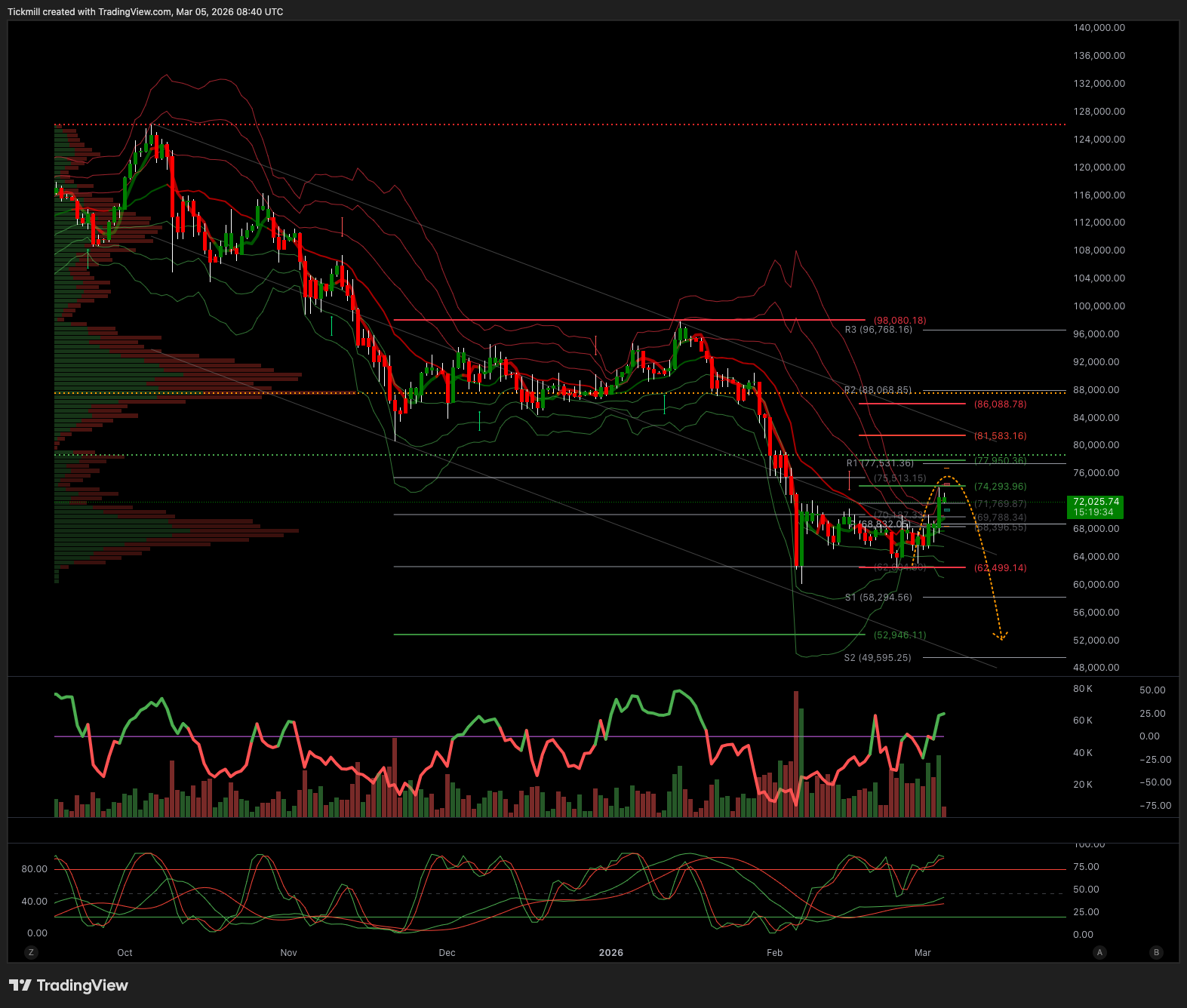Screen dimensions: 1187x1008
Task: Click 48,000.00 on the price axis
Action: [x=1096, y=668]
